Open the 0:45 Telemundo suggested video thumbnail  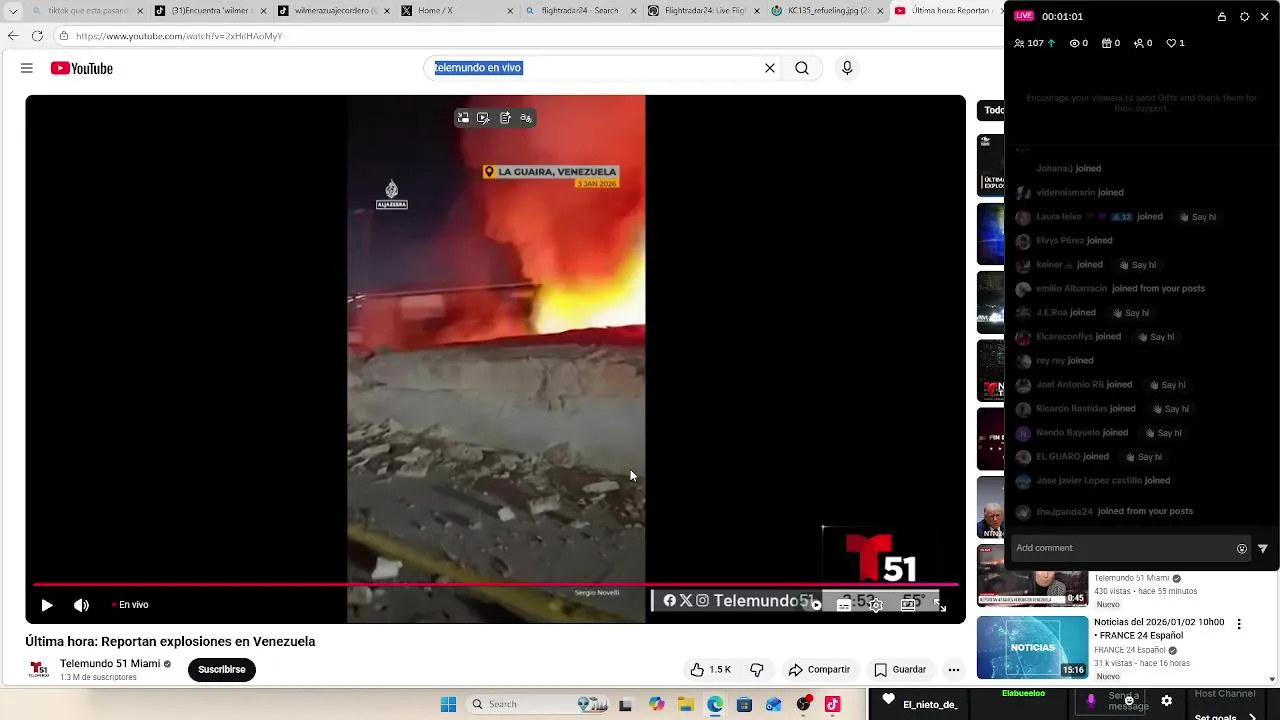[1032, 576]
